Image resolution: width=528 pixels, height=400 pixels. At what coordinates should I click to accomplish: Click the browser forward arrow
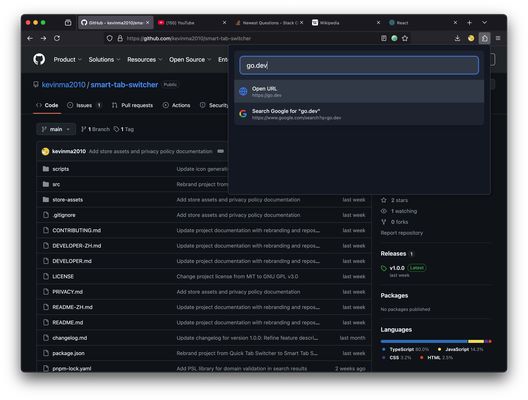click(43, 38)
